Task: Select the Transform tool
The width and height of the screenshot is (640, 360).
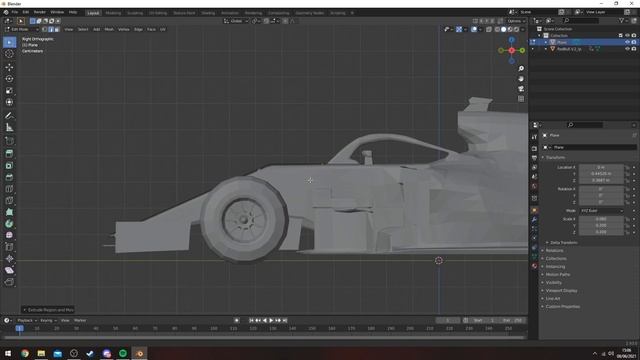Action: [9, 102]
